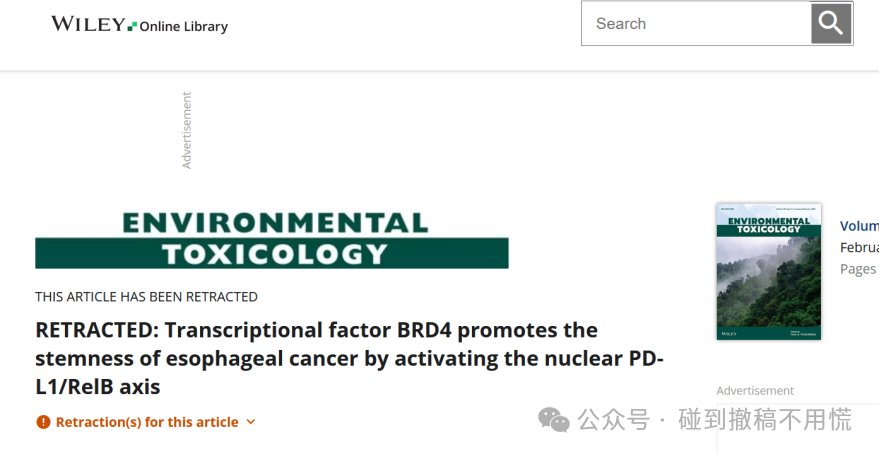Click 'This article has been retracted' notice
This screenshot has width=879, height=454.
coord(146,297)
